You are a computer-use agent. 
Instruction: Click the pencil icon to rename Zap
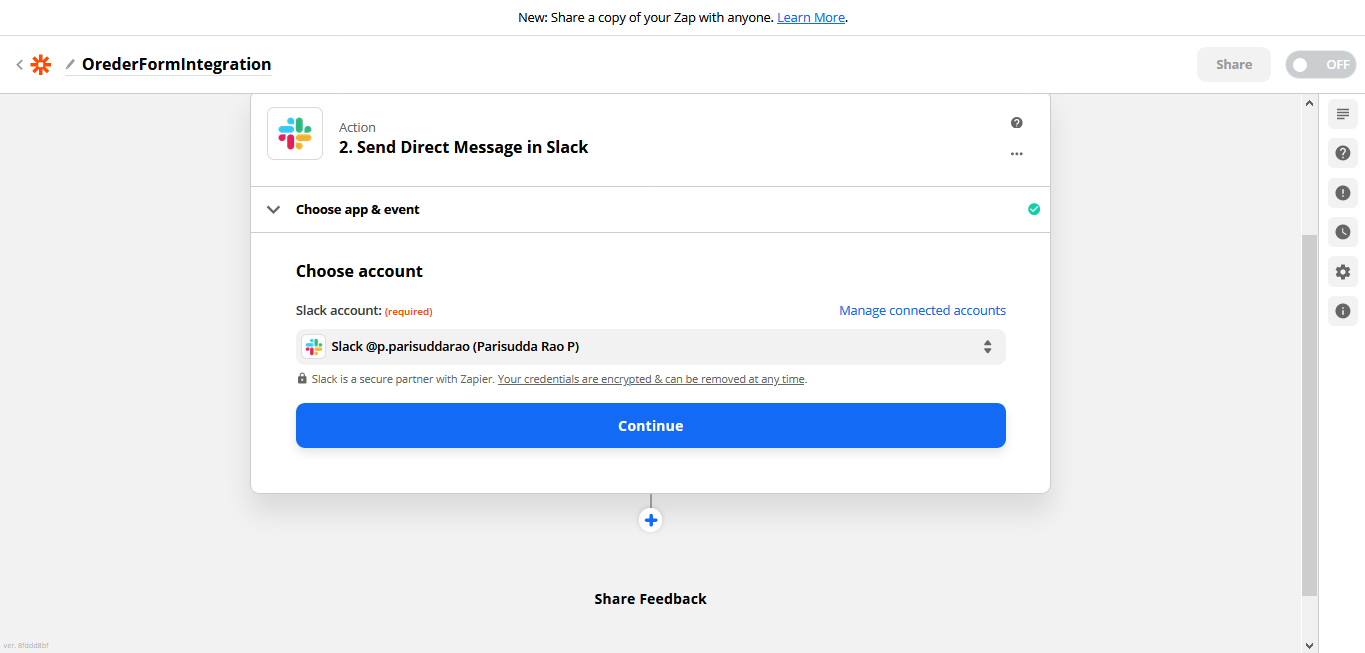[x=70, y=65]
